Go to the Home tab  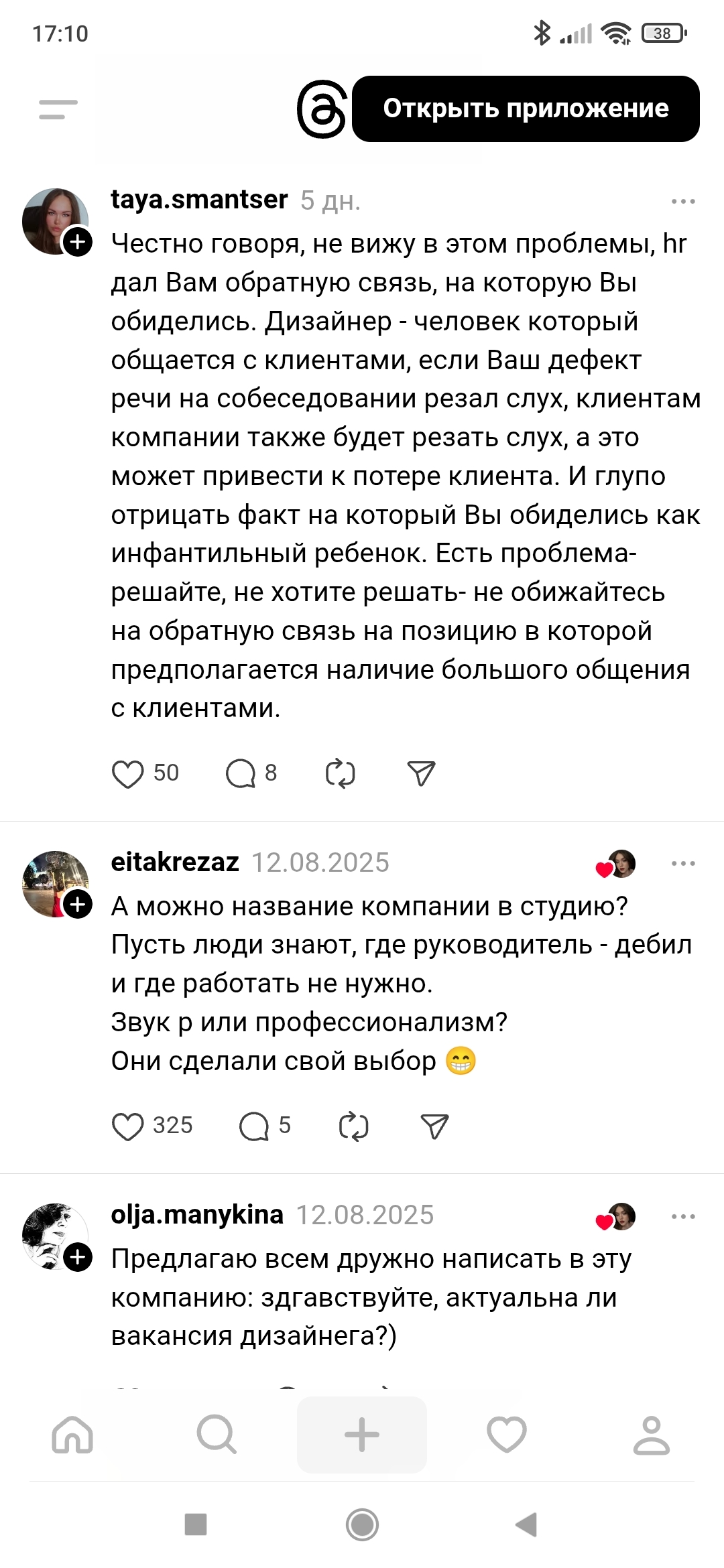tap(72, 1435)
